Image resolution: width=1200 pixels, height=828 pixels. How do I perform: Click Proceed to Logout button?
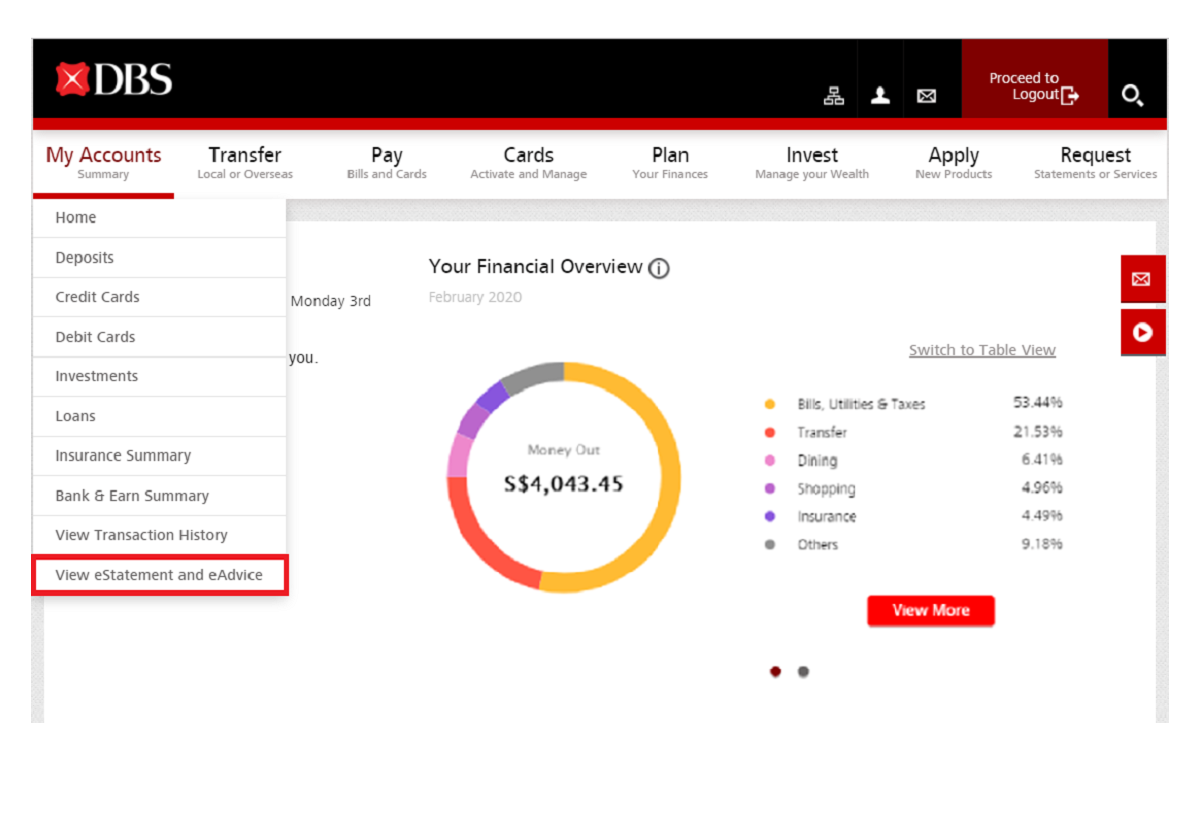1034,86
